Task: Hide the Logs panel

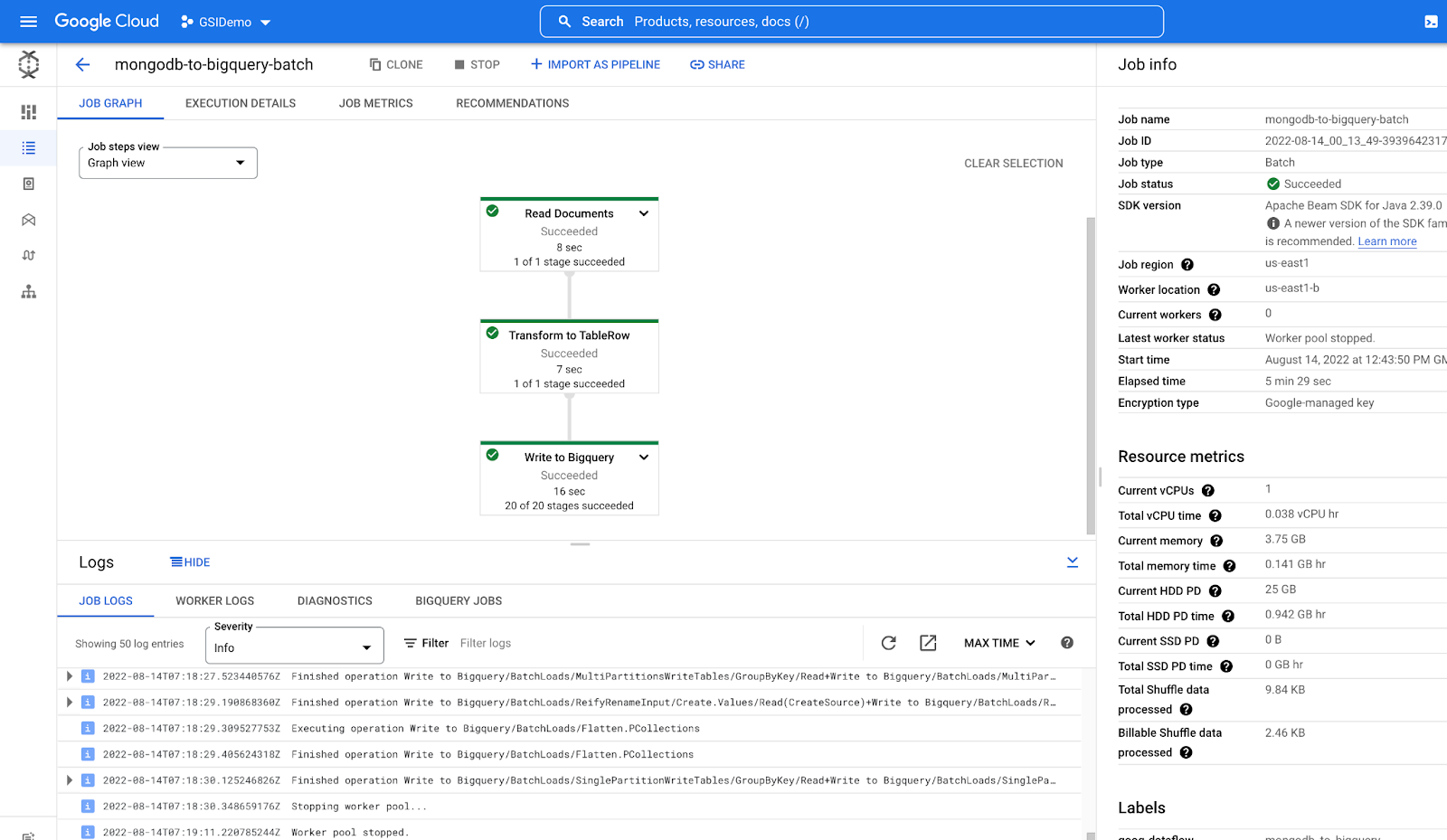Action: [190, 562]
